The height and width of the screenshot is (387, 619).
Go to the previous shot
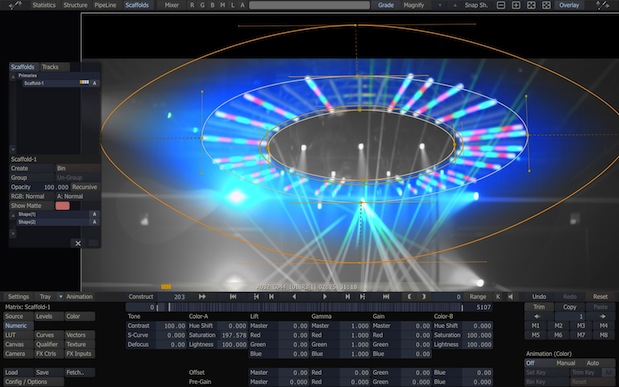(256, 297)
